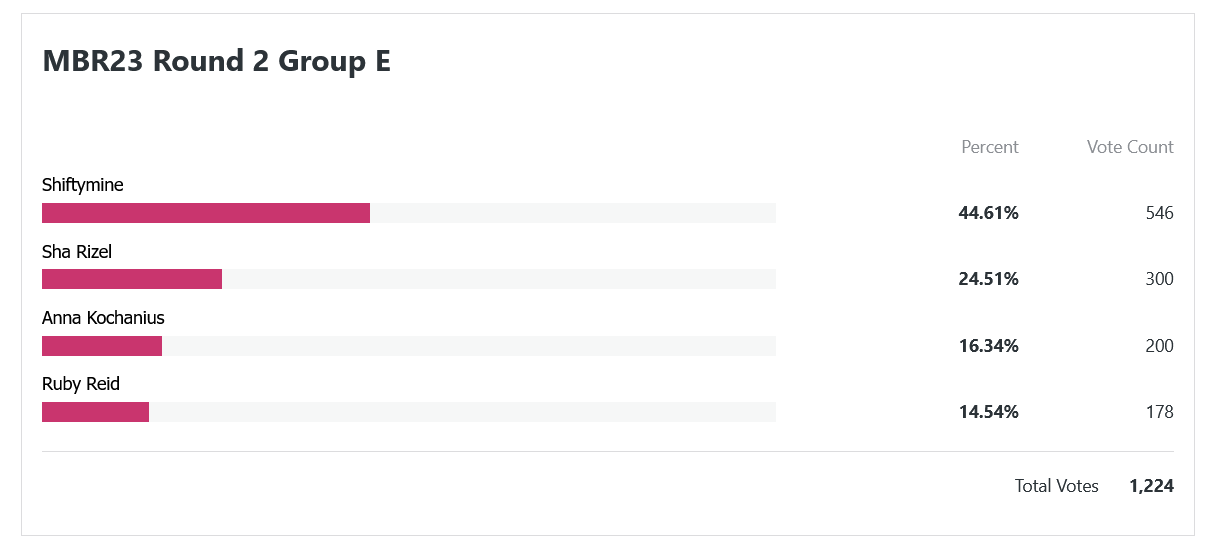1211x550 pixels.
Task: Click the 546 vote count
Action: pos(1160,213)
